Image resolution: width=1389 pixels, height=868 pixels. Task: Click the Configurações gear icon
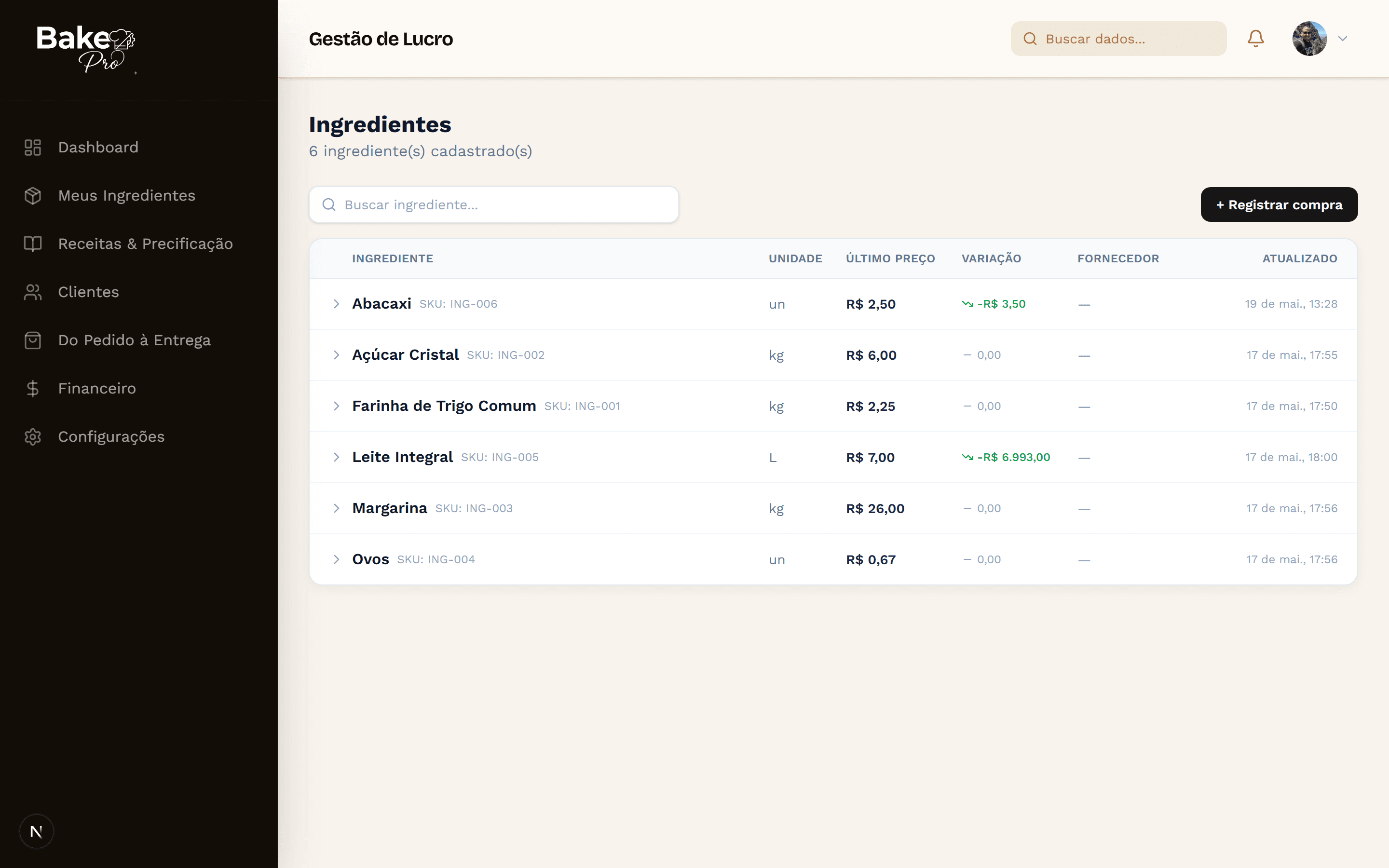pyautogui.click(x=33, y=437)
